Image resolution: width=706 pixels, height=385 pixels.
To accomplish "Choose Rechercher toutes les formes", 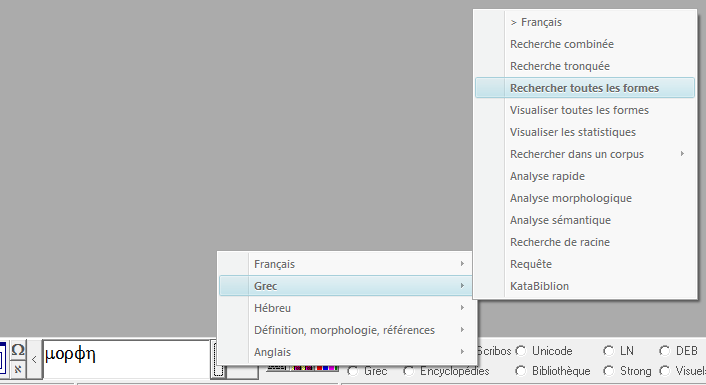I will [585, 88].
